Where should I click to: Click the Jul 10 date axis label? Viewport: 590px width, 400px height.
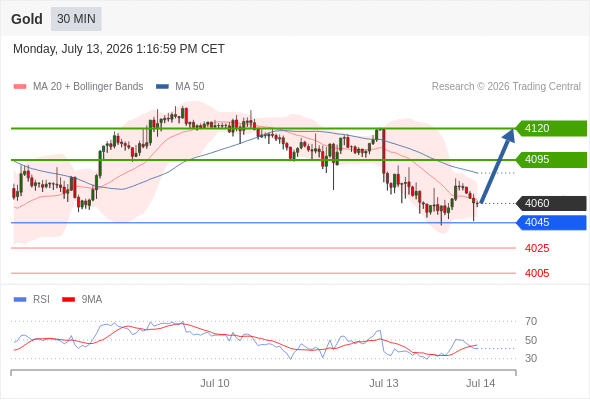[214, 383]
